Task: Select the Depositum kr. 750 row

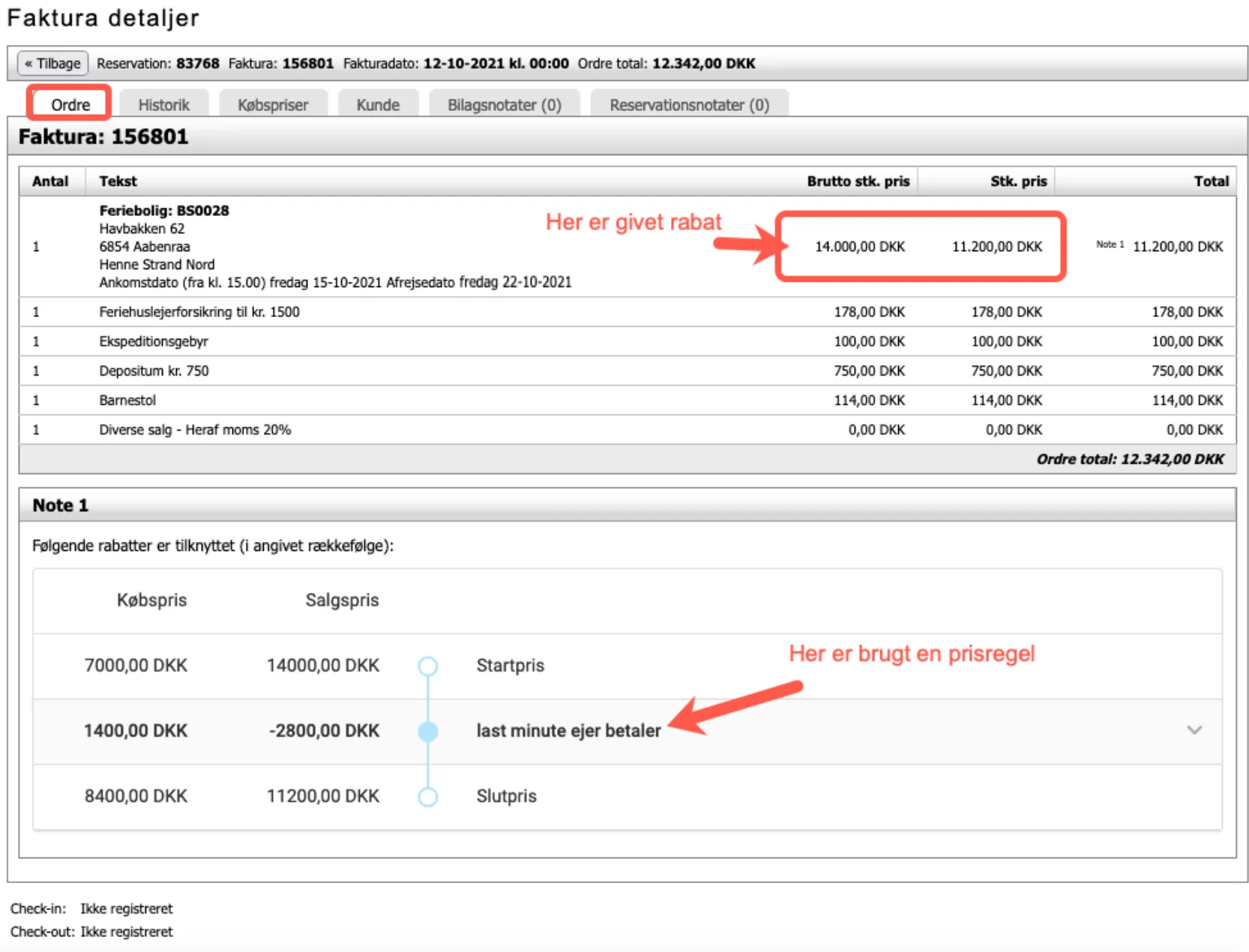Action: [x=154, y=371]
